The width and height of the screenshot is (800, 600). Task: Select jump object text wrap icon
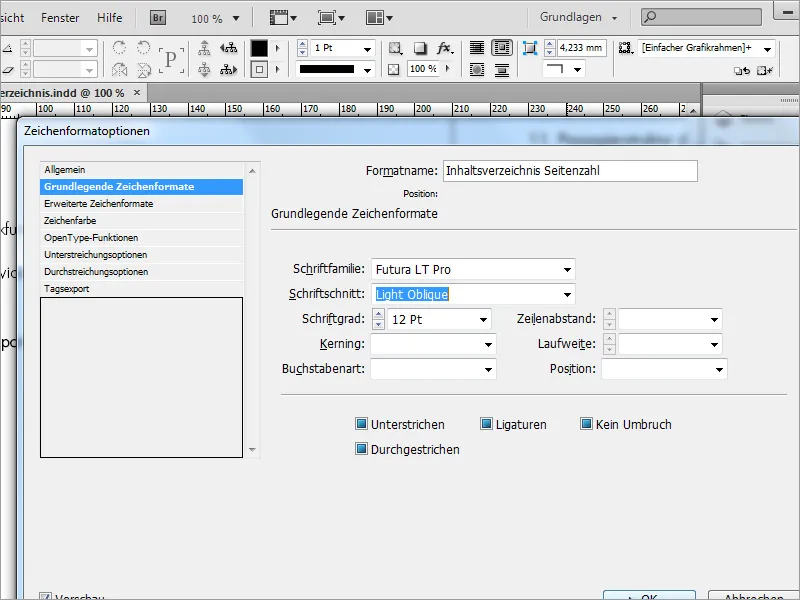(502, 69)
